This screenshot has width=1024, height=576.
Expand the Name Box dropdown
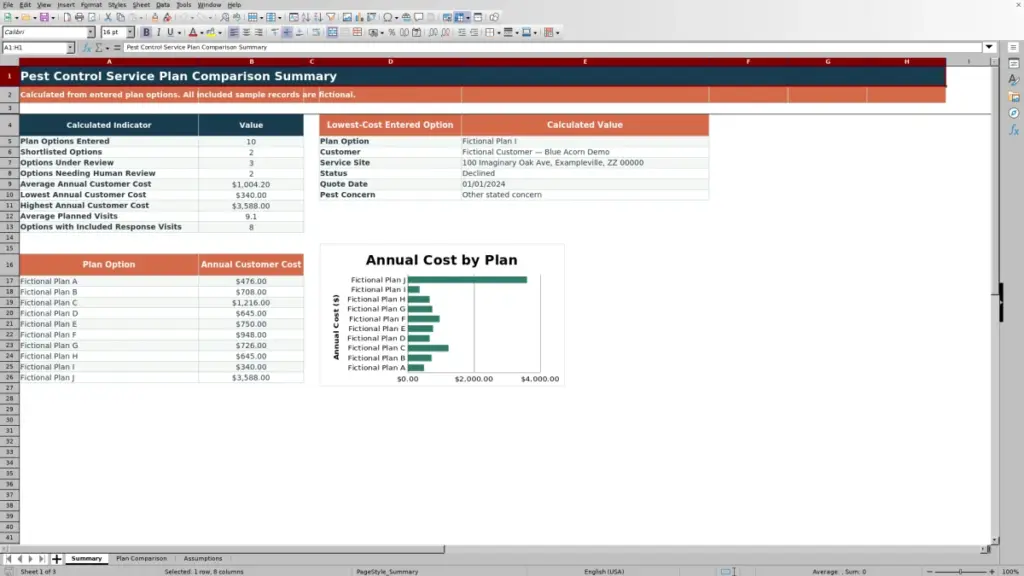(x=70, y=48)
